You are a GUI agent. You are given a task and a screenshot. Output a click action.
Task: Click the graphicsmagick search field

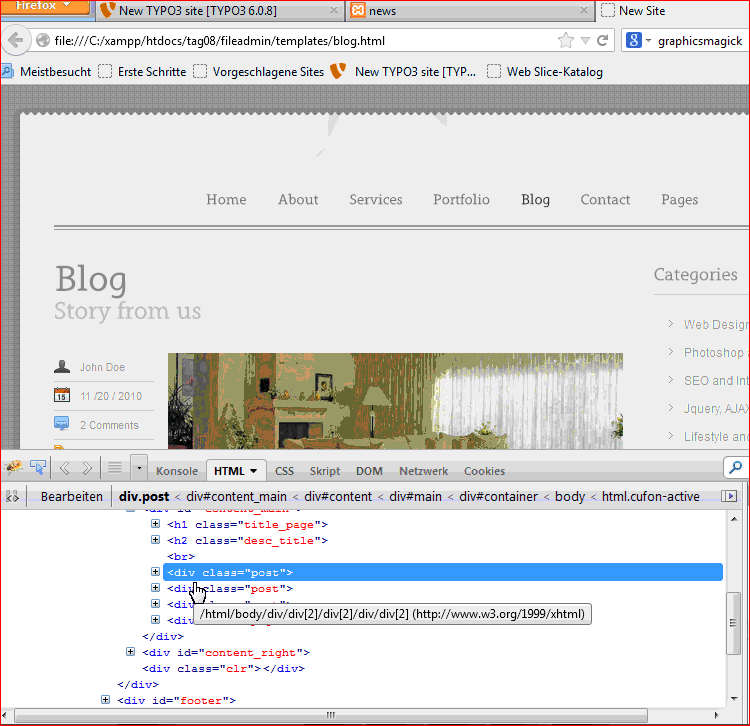pyautogui.click(x=700, y=41)
